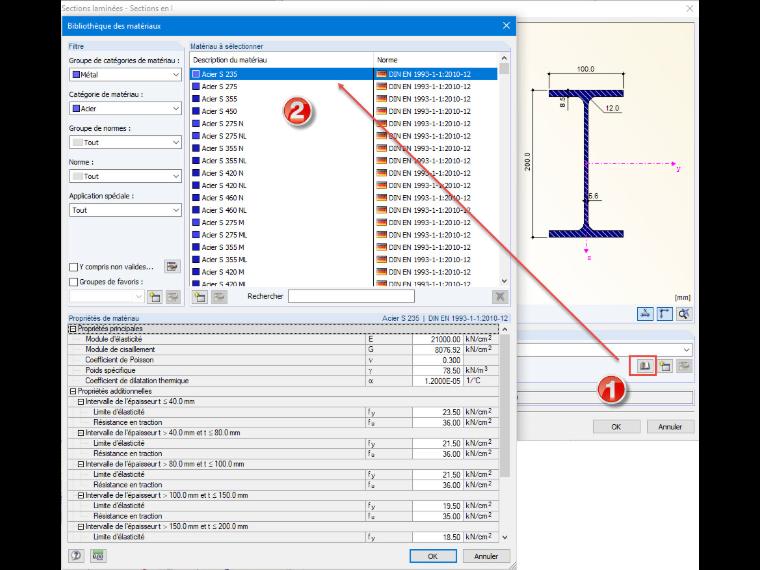760x570 pixels.
Task: Click units/decimal settings icon at dialog bottom
Action: [x=98, y=555]
